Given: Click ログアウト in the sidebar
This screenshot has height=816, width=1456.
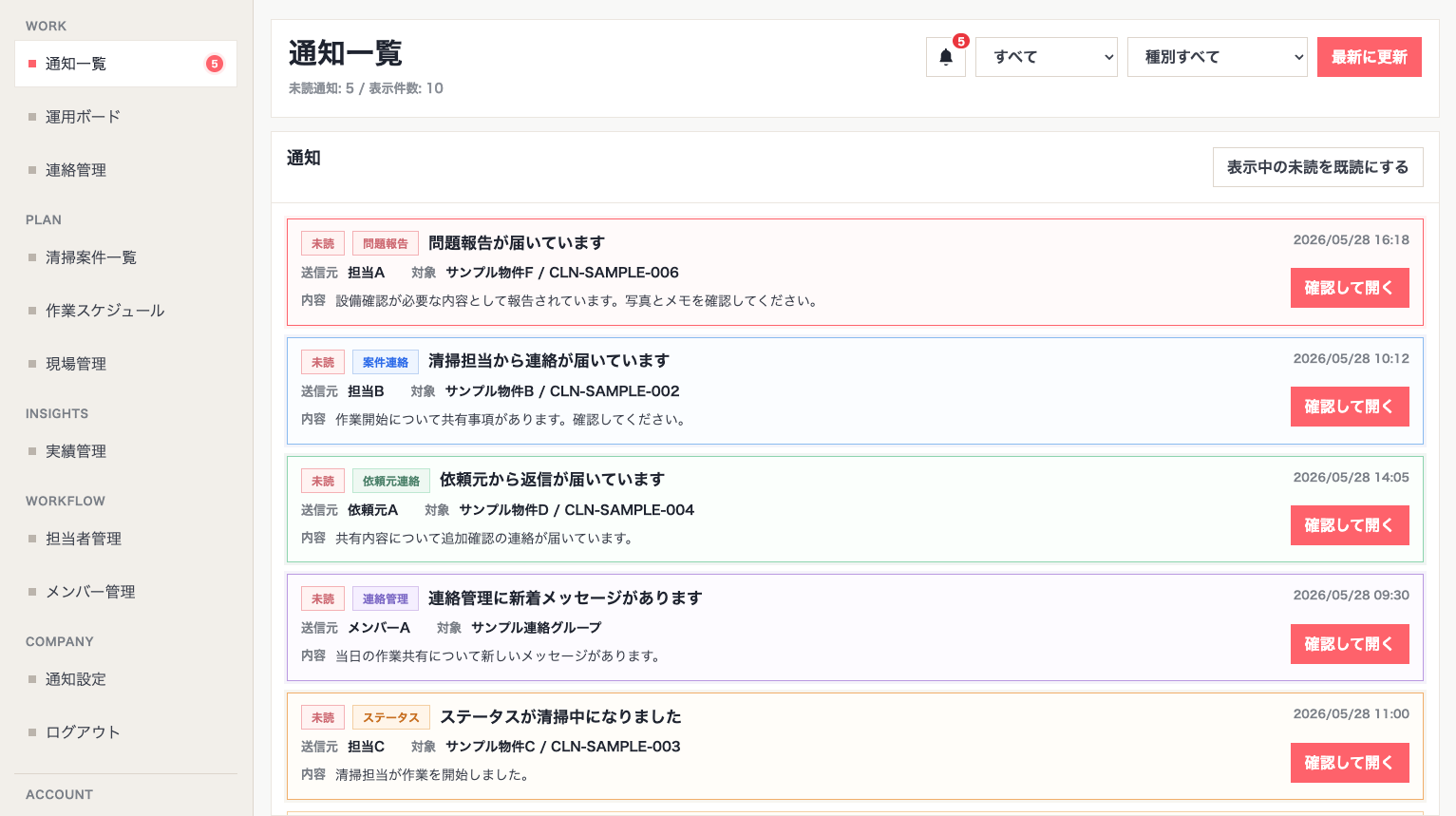Looking at the screenshot, I should [125, 732].
